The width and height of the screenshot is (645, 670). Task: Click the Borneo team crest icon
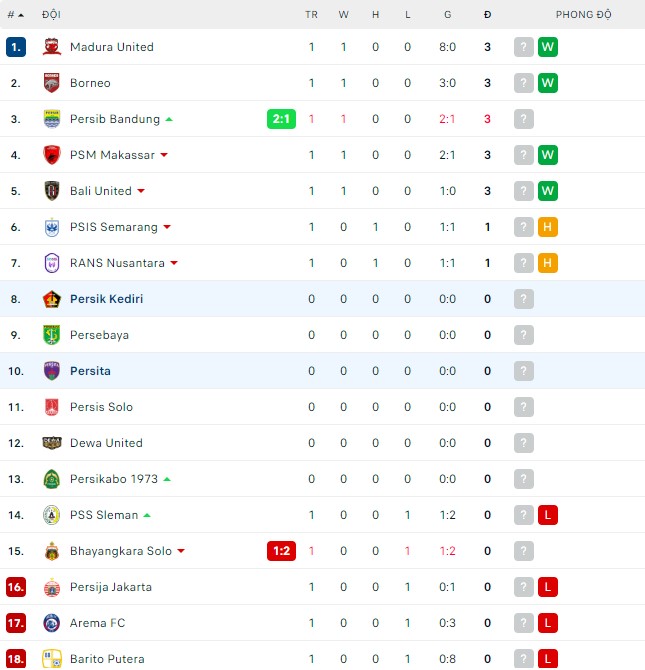coord(52,83)
